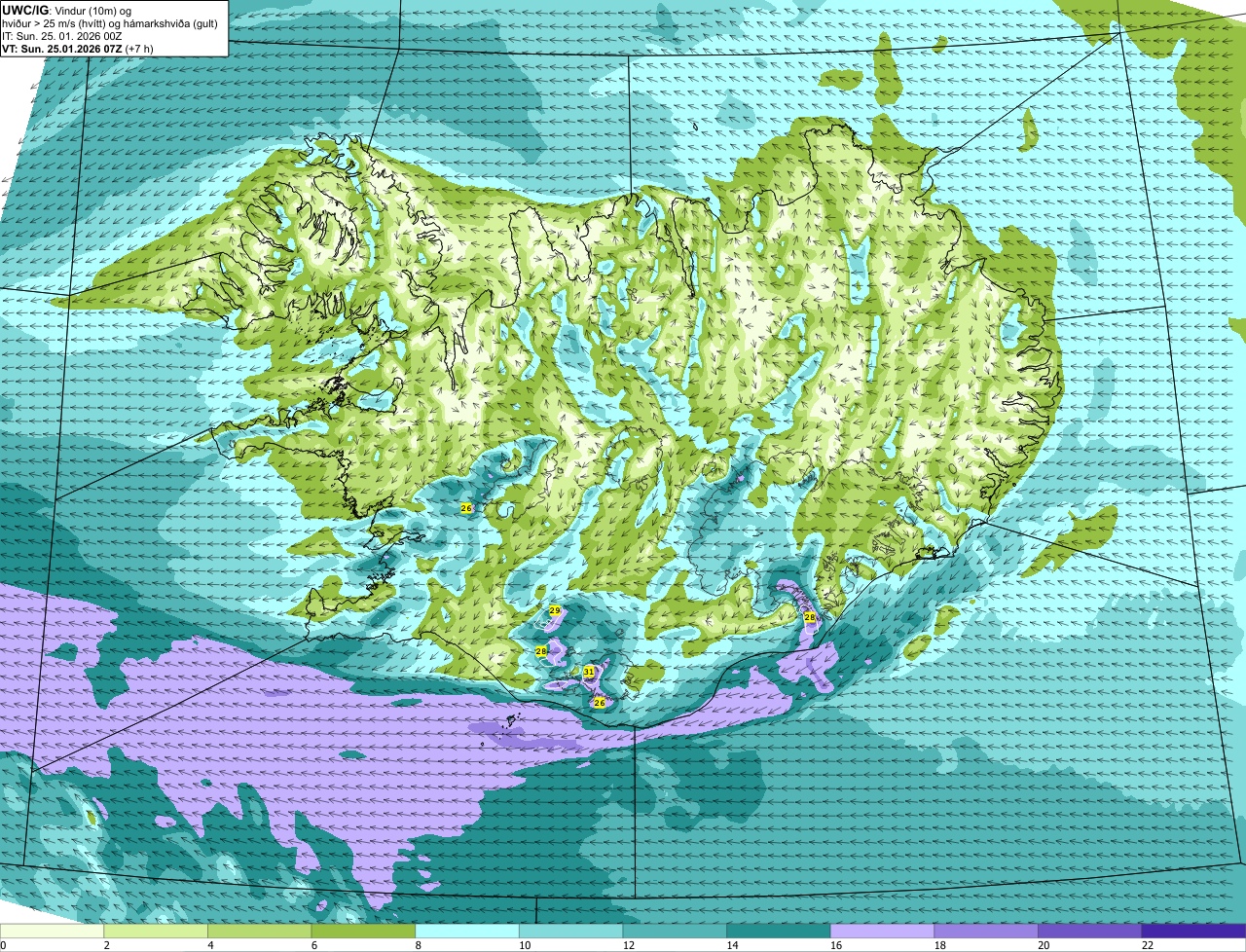Image resolution: width=1246 pixels, height=952 pixels.
Task: Click the scale label '20'
Action: [1044, 945]
